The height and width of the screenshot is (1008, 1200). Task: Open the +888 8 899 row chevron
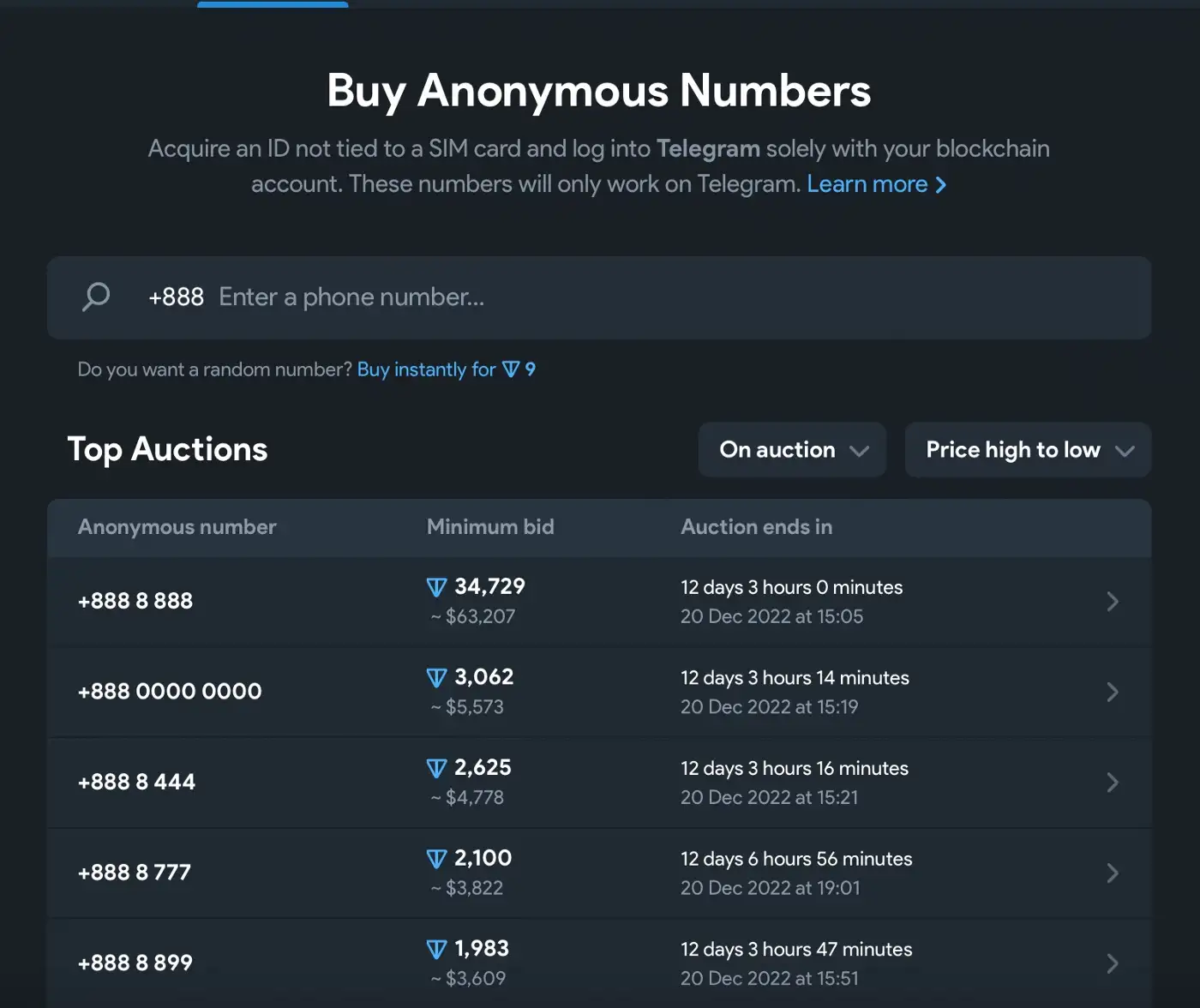point(1112,963)
